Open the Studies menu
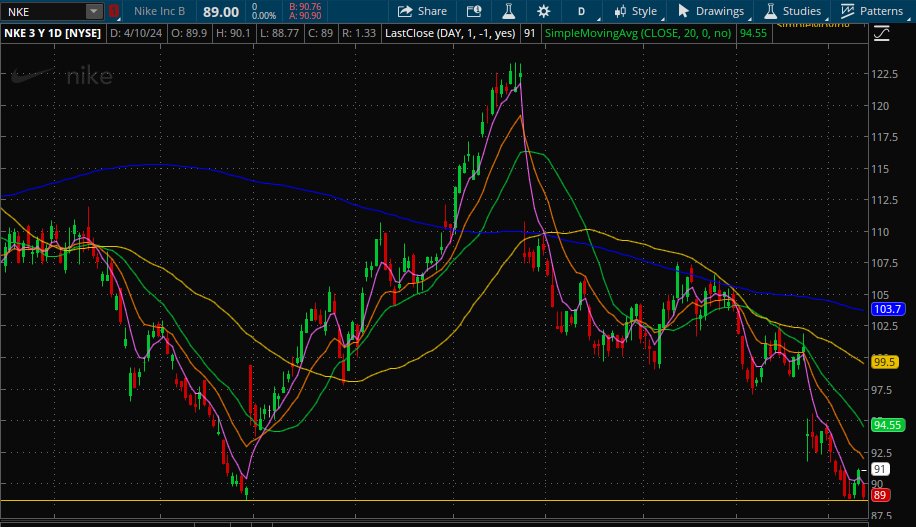Screen dimensions: 916x527 (x=793, y=11)
